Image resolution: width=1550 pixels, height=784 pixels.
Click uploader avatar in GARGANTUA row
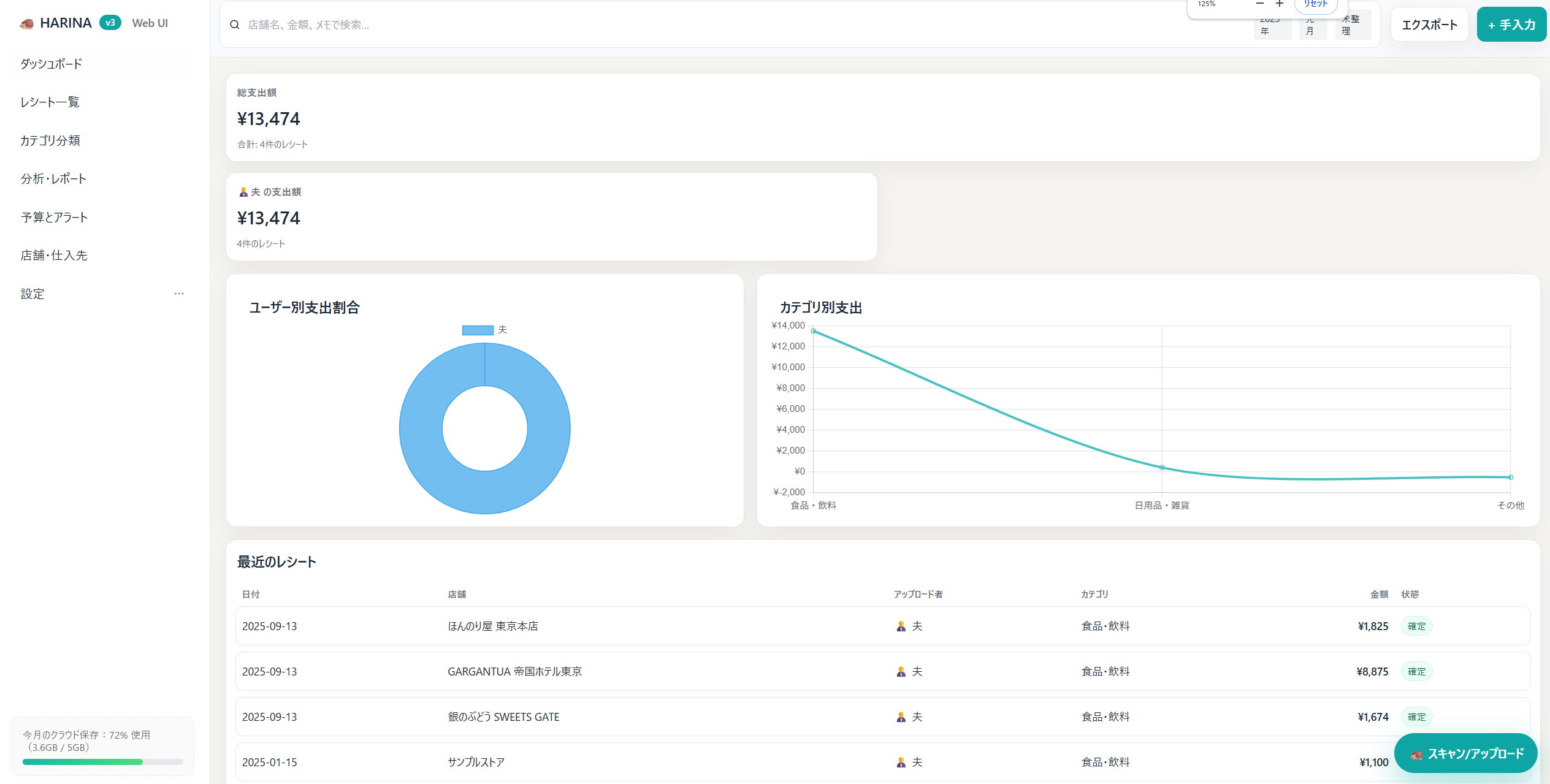(901, 672)
